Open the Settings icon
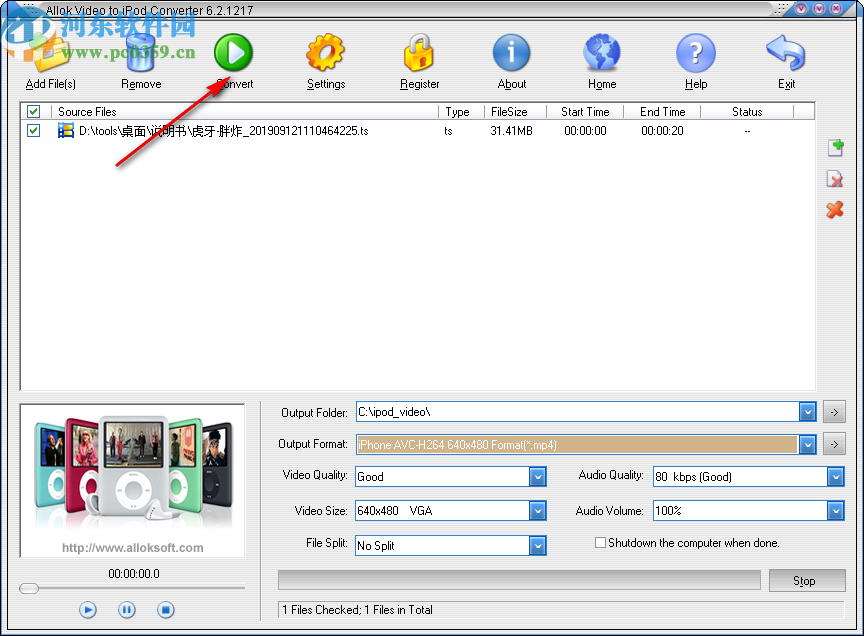Image resolution: width=864 pixels, height=636 pixels. click(325, 50)
